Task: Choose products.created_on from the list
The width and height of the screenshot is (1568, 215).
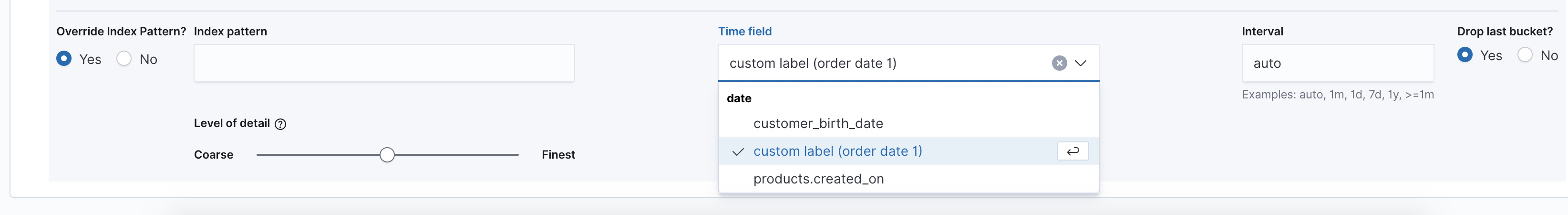Action: tap(818, 179)
